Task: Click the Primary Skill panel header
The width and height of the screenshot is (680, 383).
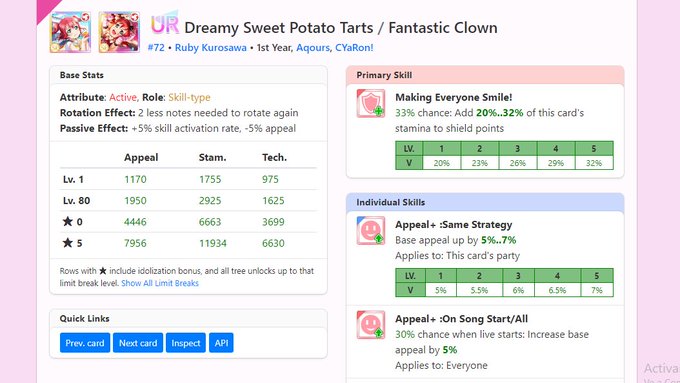Action: click(485, 75)
